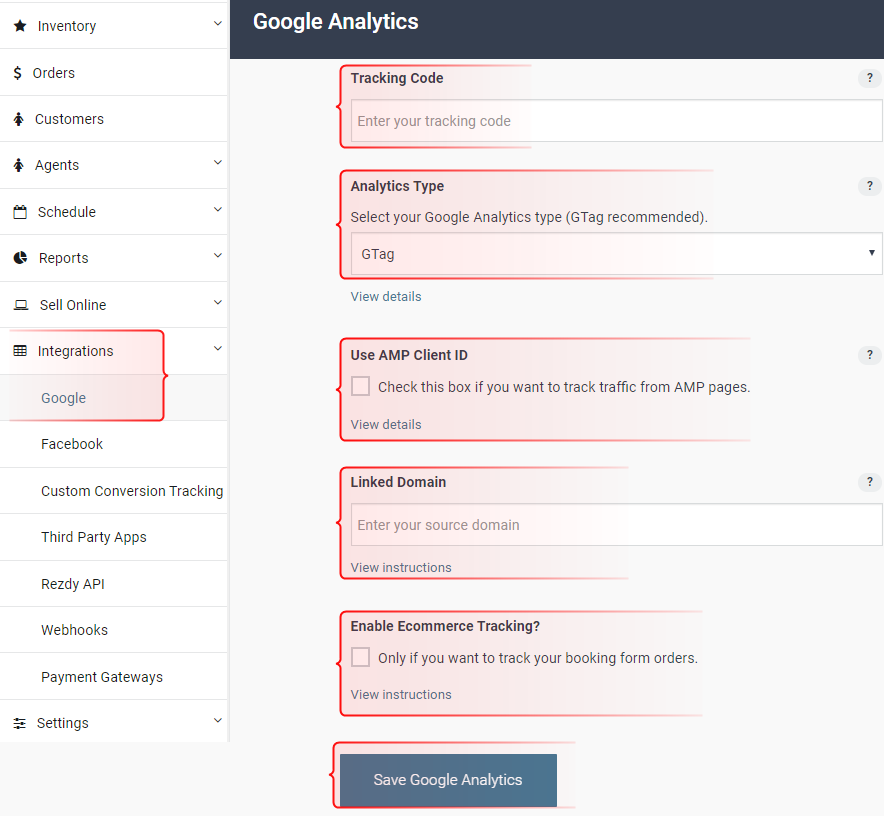Click the person icon beside Agents
The height and width of the screenshot is (816, 884).
click(19, 165)
